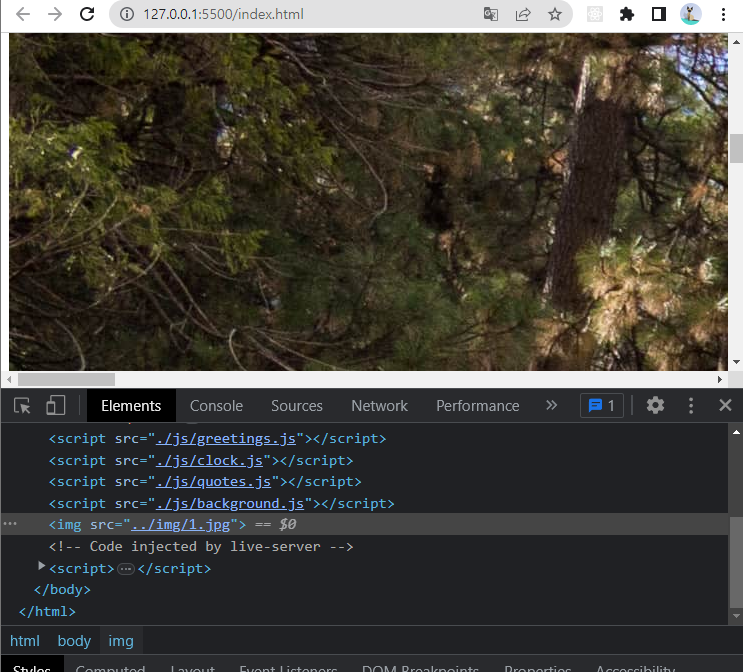
Task: Select body in the breadcrumb bar
Action: click(x=74, y=641)
